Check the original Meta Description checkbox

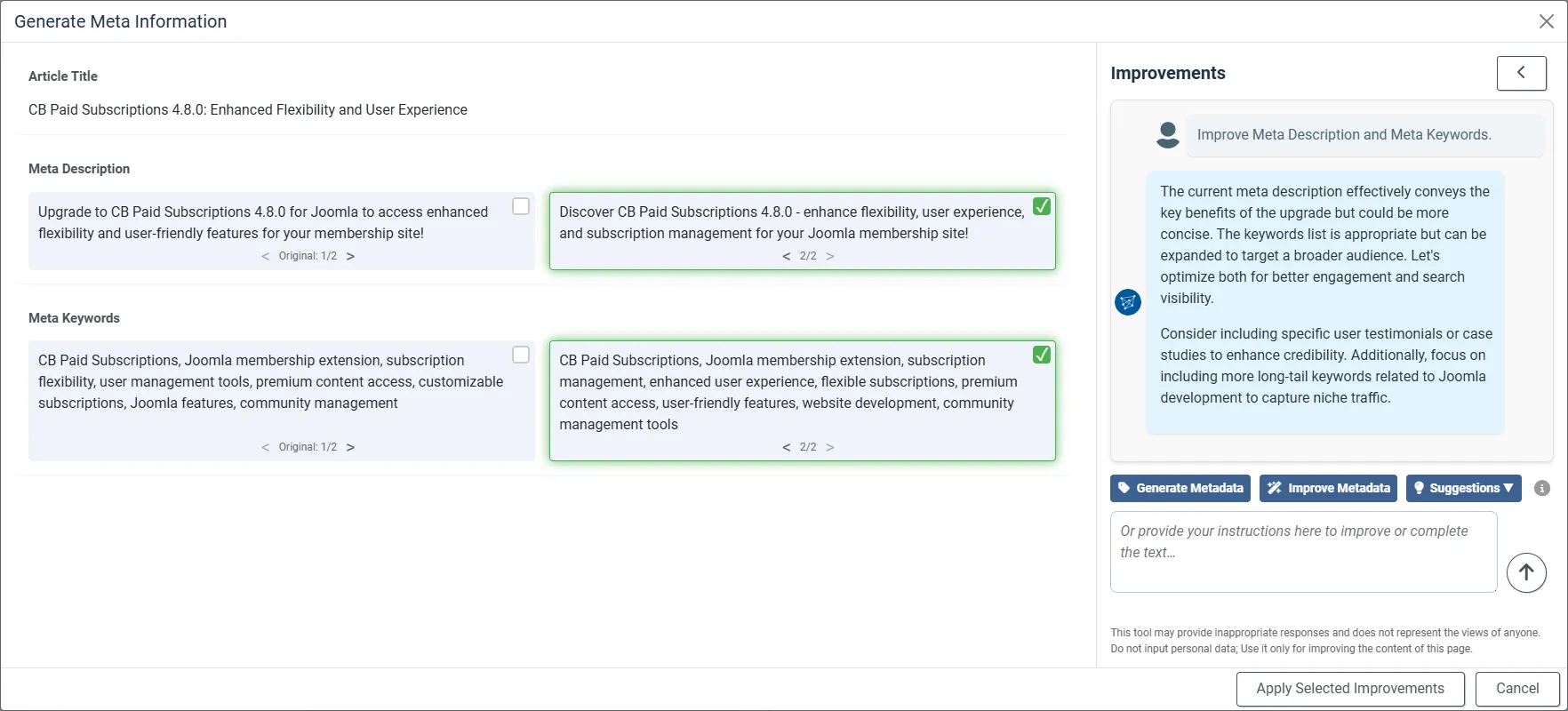(x=521, y=206)
